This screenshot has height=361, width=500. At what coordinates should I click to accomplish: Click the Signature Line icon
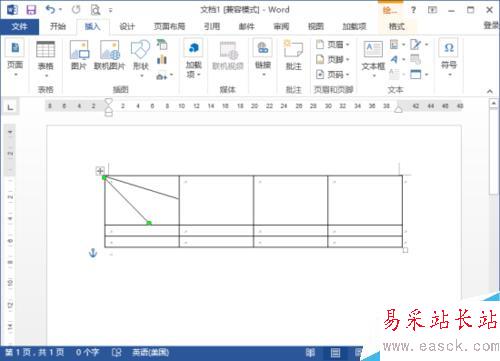pyautogui.click(x=415, y=44)
